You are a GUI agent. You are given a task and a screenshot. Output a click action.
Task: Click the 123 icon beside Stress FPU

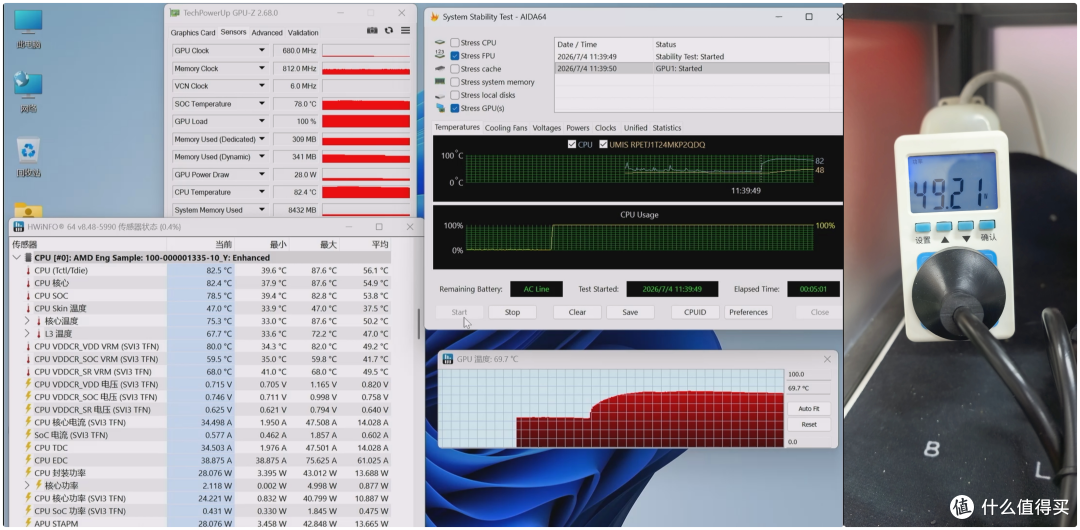click(x=440, y=55)
